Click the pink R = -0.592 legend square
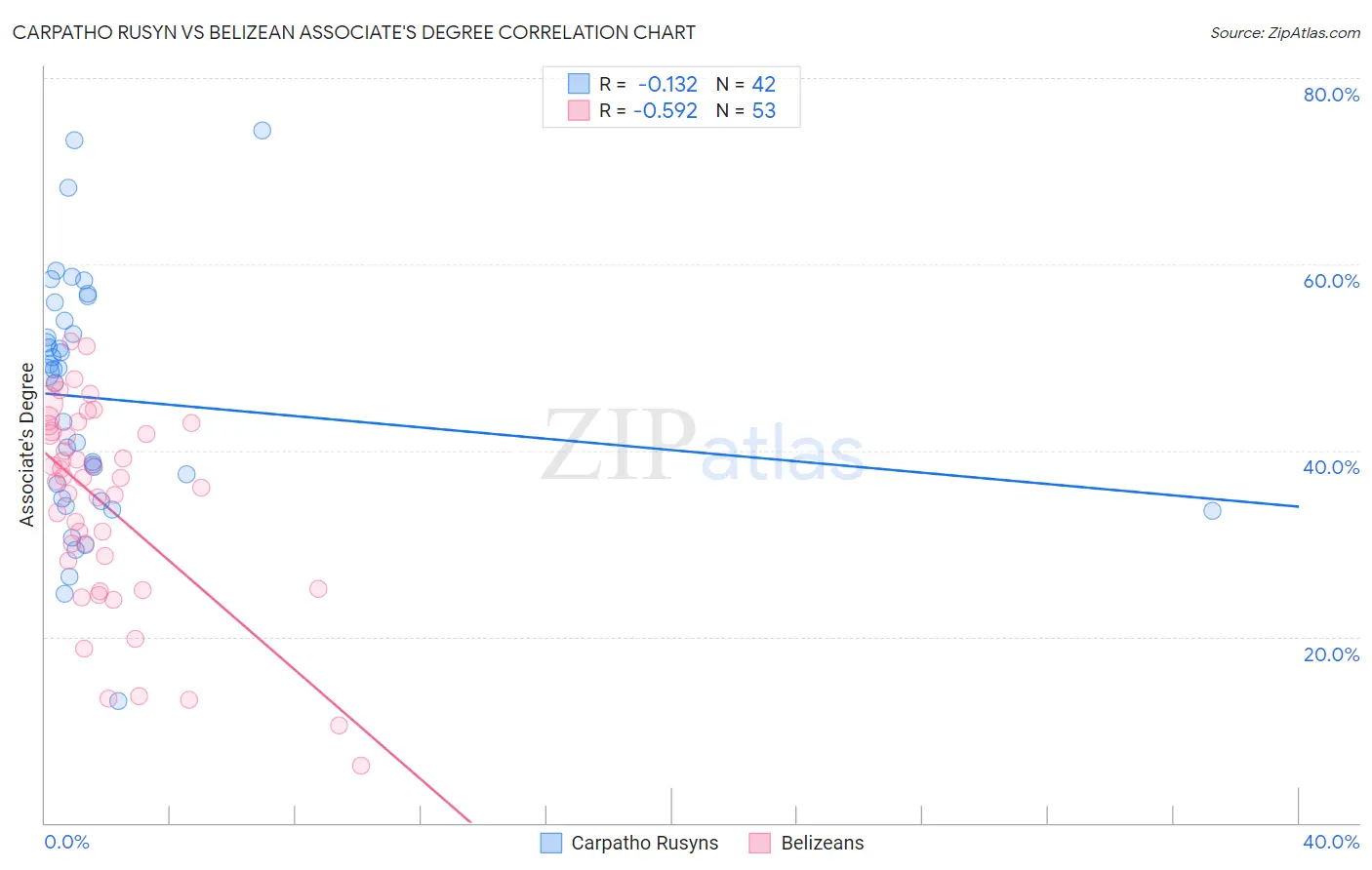The image size is (1372, 870). (x=579, y=110)
